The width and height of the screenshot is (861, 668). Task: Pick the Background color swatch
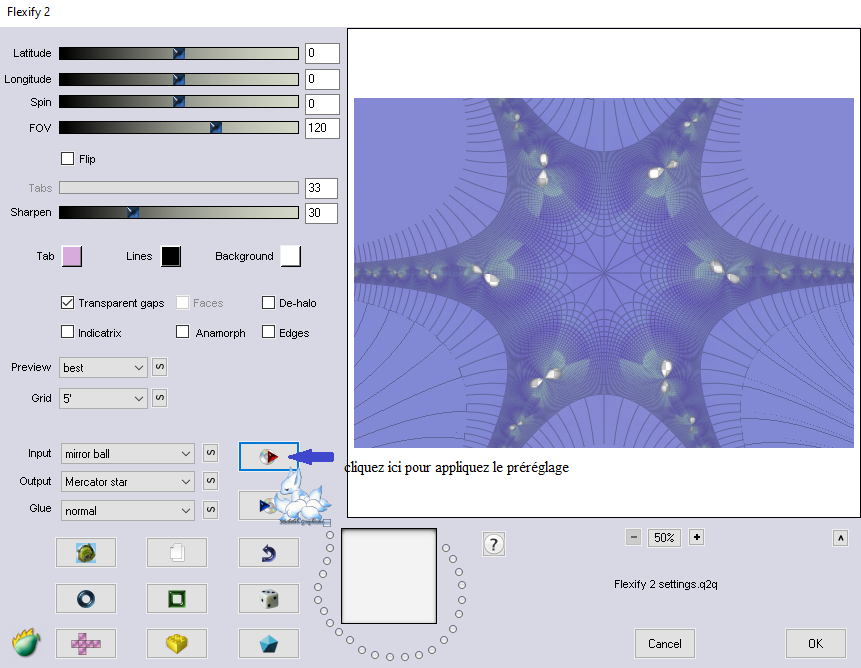[290, 256]
